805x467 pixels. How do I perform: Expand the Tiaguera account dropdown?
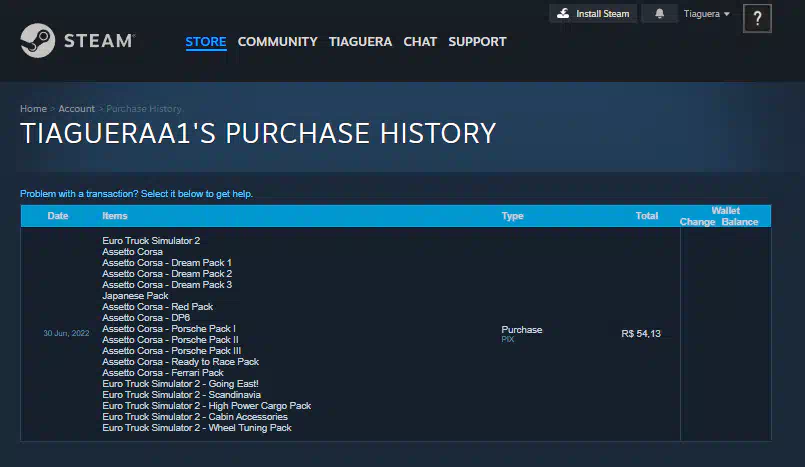706,14
